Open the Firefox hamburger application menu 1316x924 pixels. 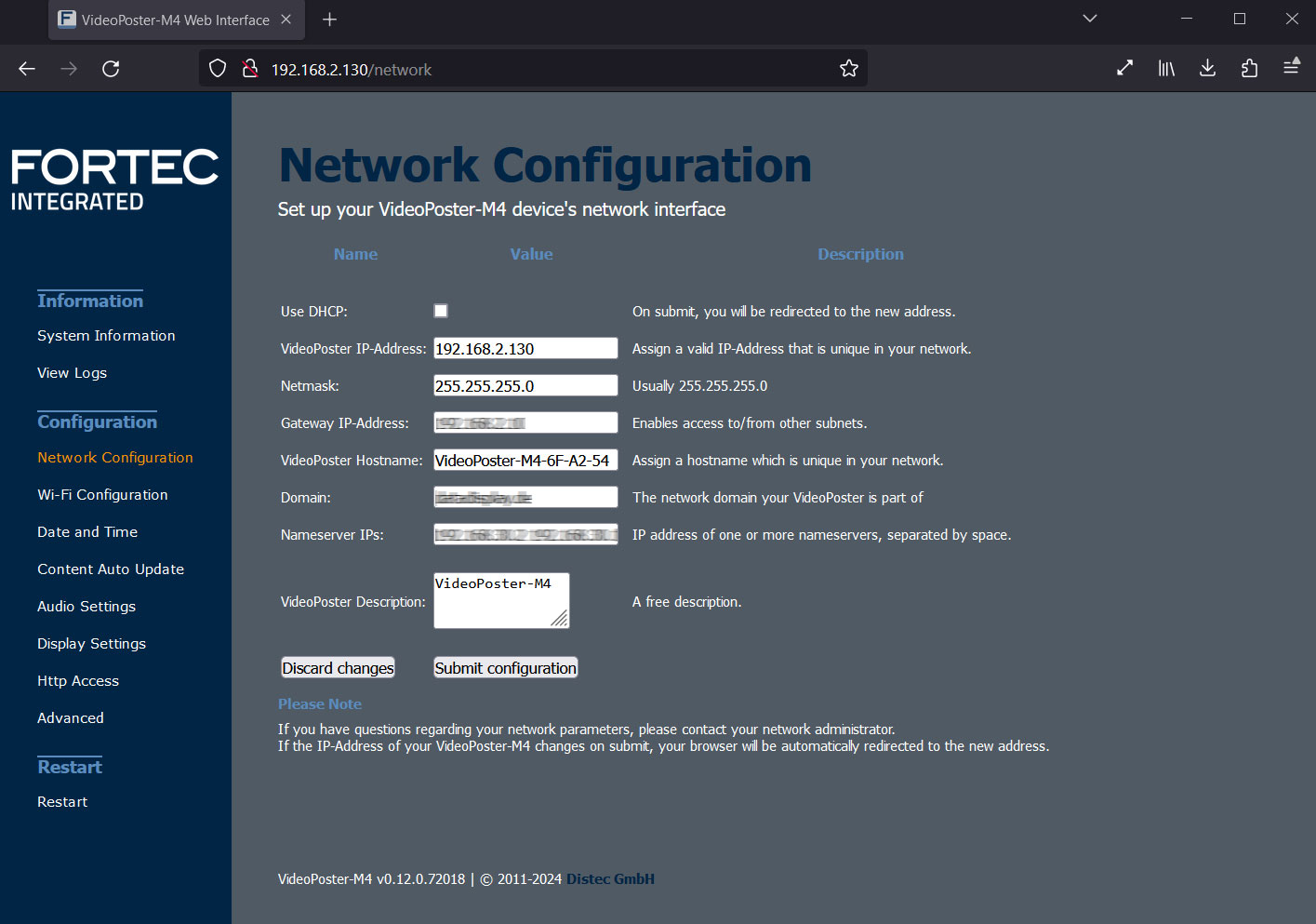coord(1291,69)
